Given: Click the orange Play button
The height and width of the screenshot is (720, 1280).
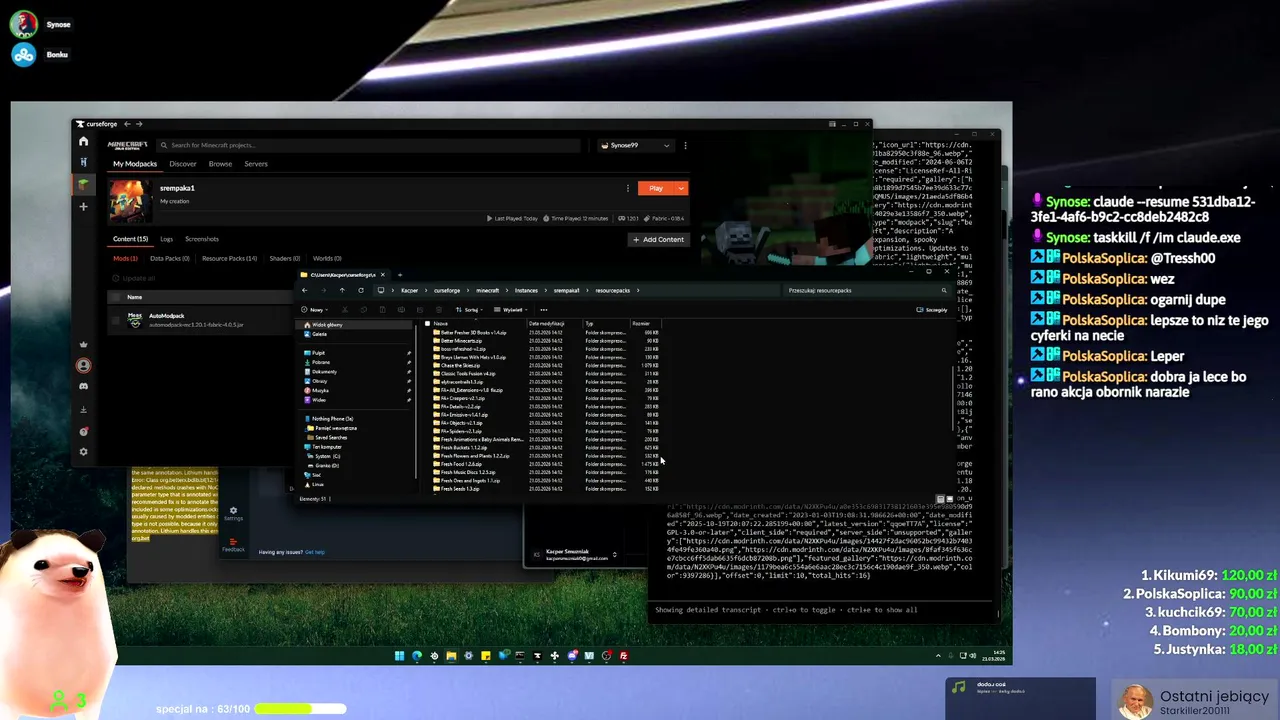Looking at the screenshot, I should tap(656, 188).
